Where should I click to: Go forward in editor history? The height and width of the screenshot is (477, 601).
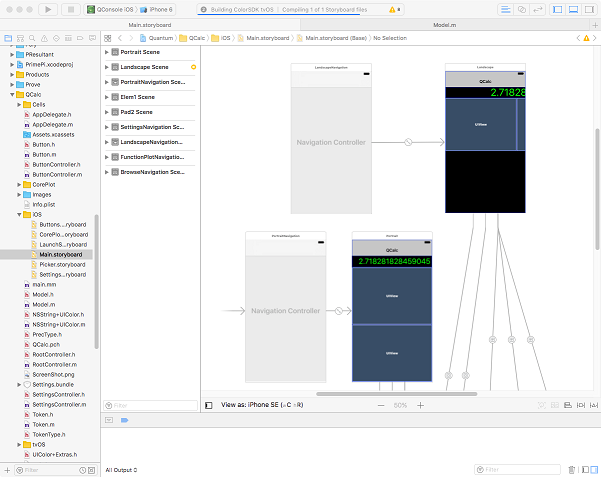(131, 38)
